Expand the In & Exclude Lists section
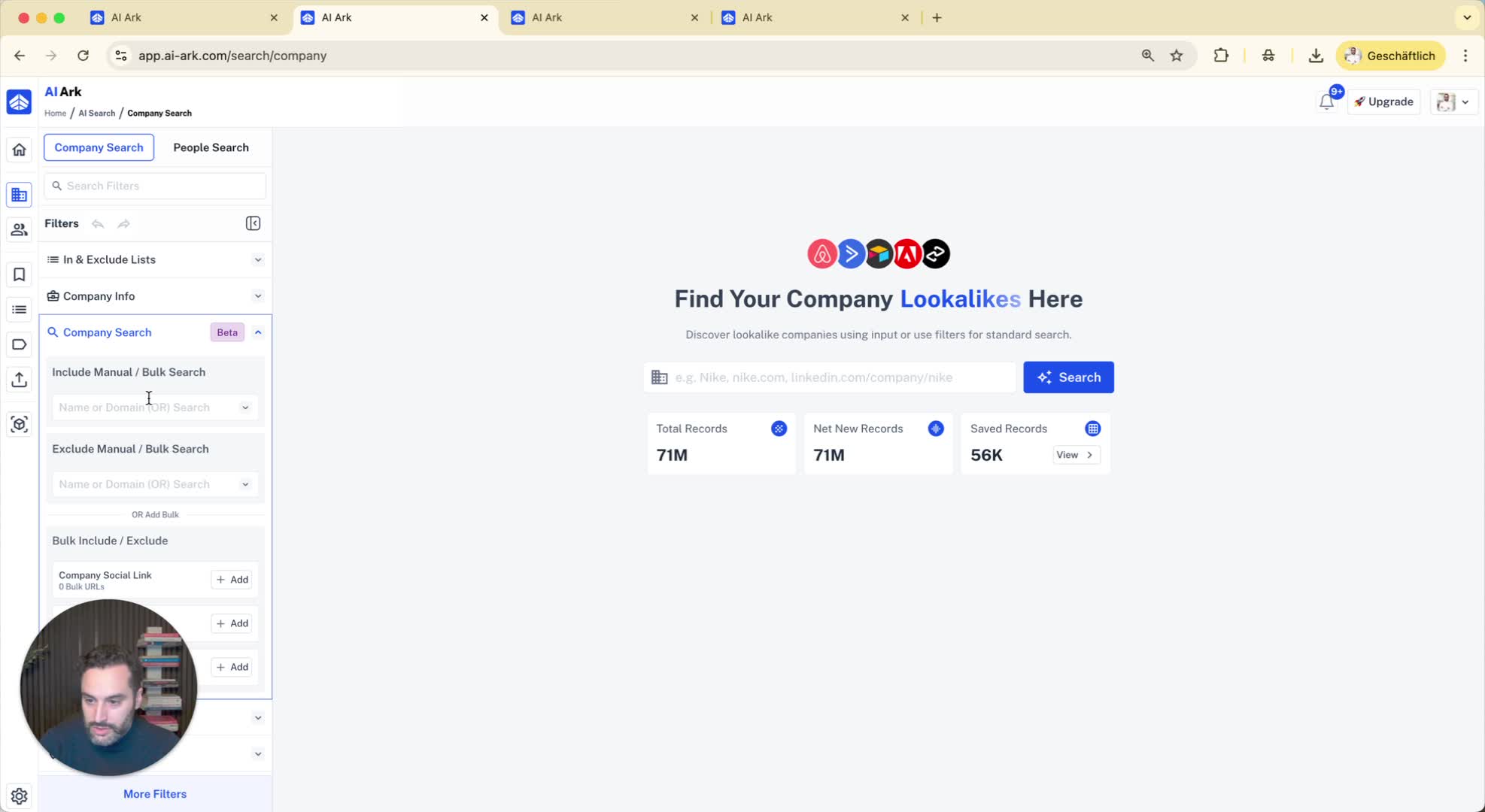This screenshot has width=1485, height=812. 258,259
